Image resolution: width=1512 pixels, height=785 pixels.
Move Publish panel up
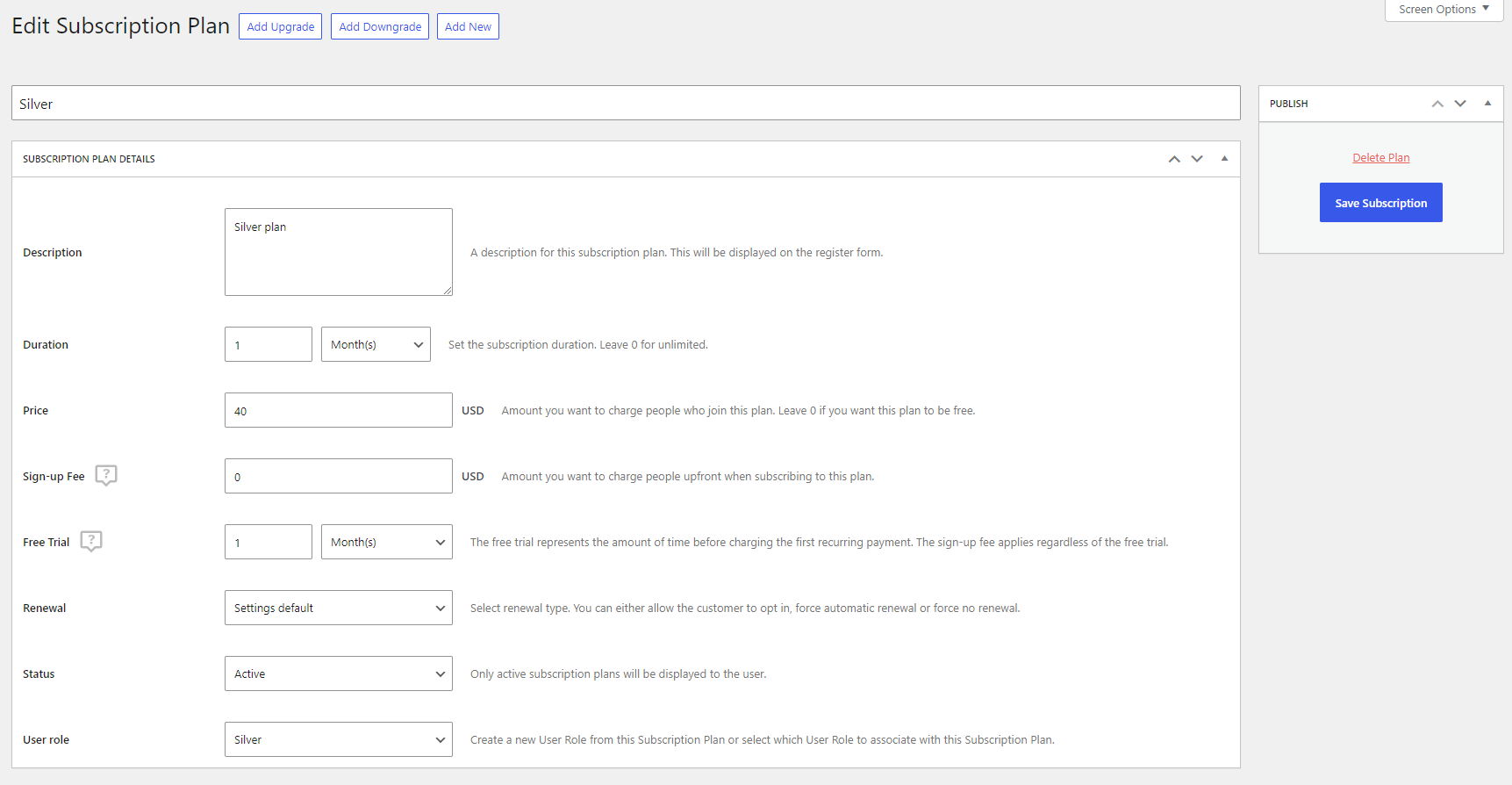click(1437, 104)
